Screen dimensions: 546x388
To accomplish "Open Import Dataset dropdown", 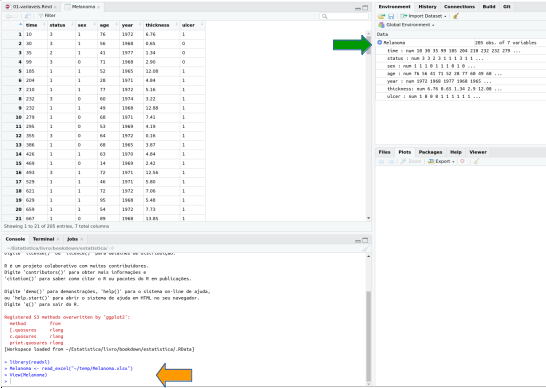I will 423,16.
